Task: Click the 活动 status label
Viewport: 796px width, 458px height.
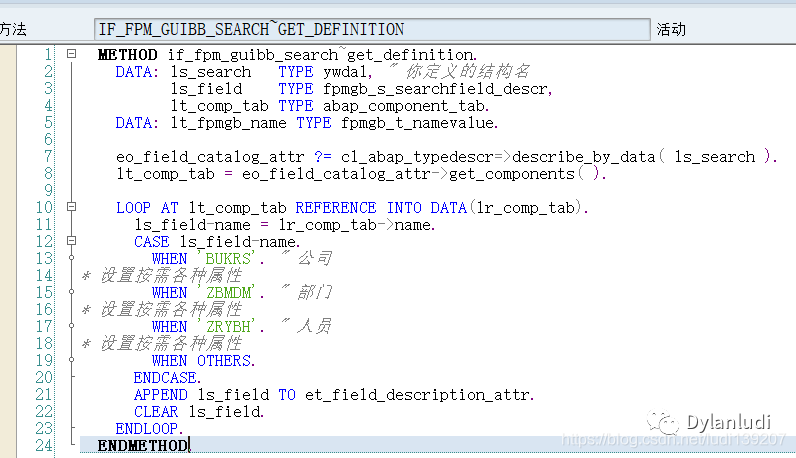Action: point(671,29)
